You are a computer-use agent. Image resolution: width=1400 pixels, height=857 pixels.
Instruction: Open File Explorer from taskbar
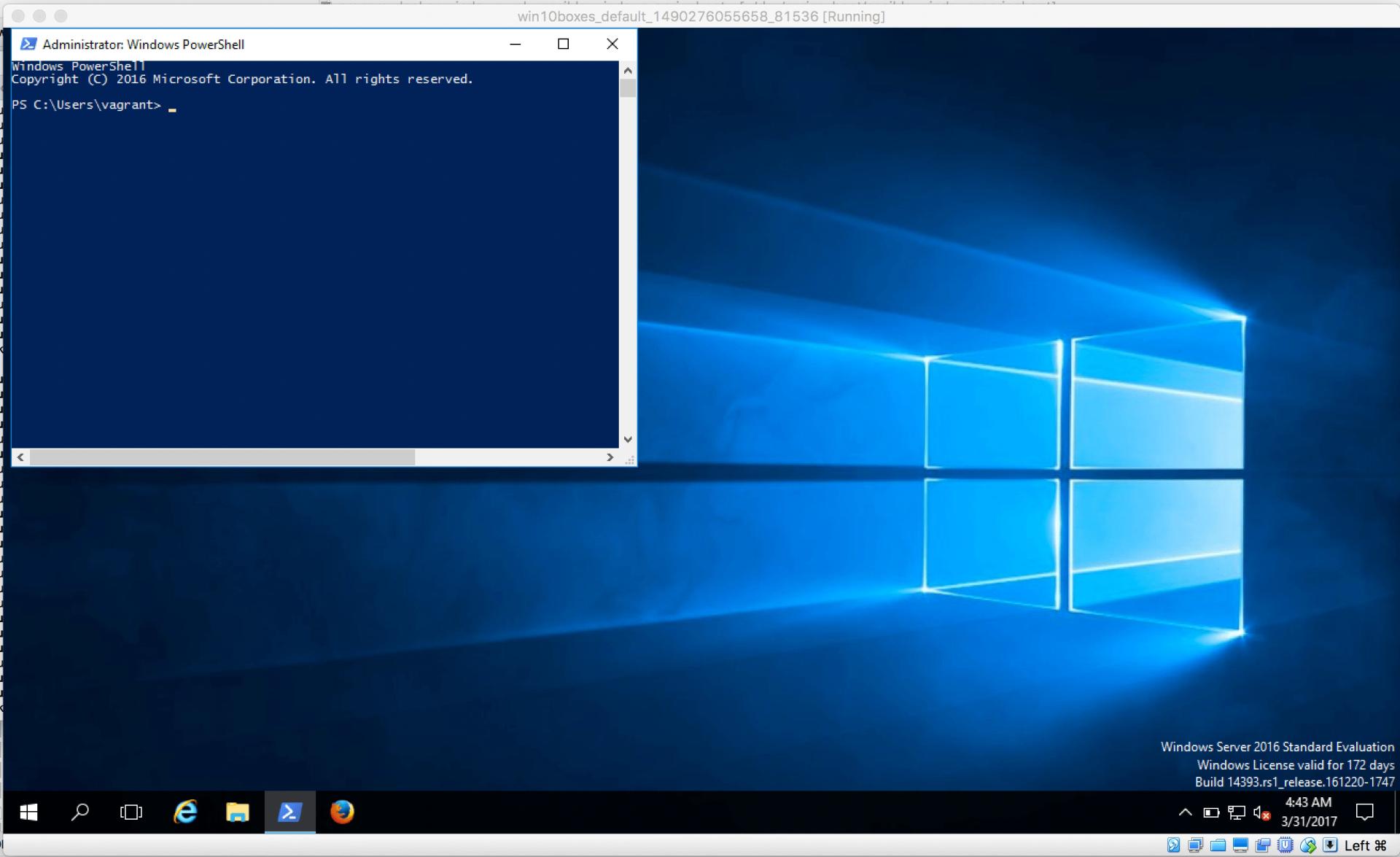(x=237, y=812)
